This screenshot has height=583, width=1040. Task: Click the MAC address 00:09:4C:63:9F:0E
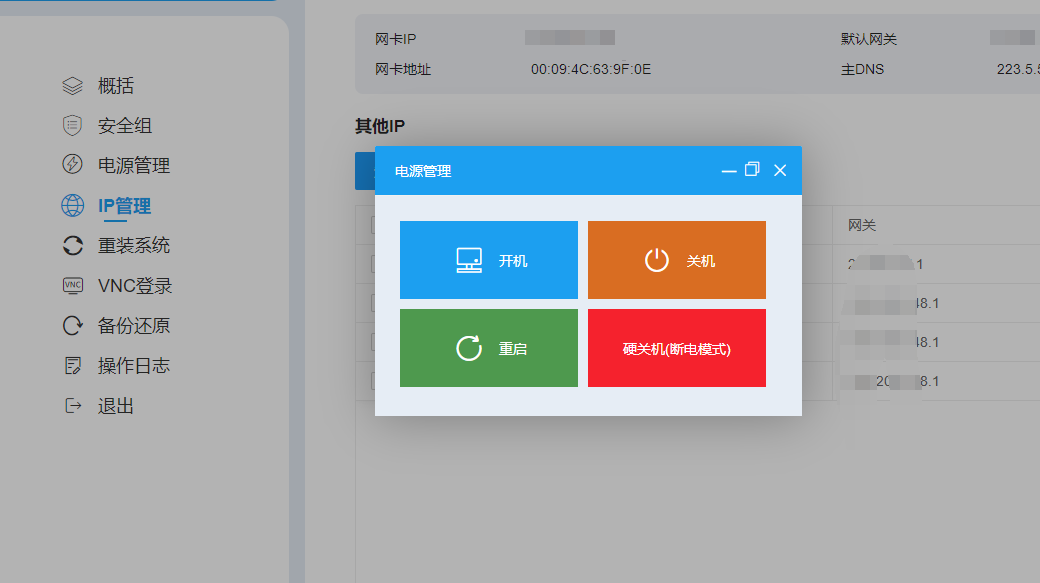[590, 69]
